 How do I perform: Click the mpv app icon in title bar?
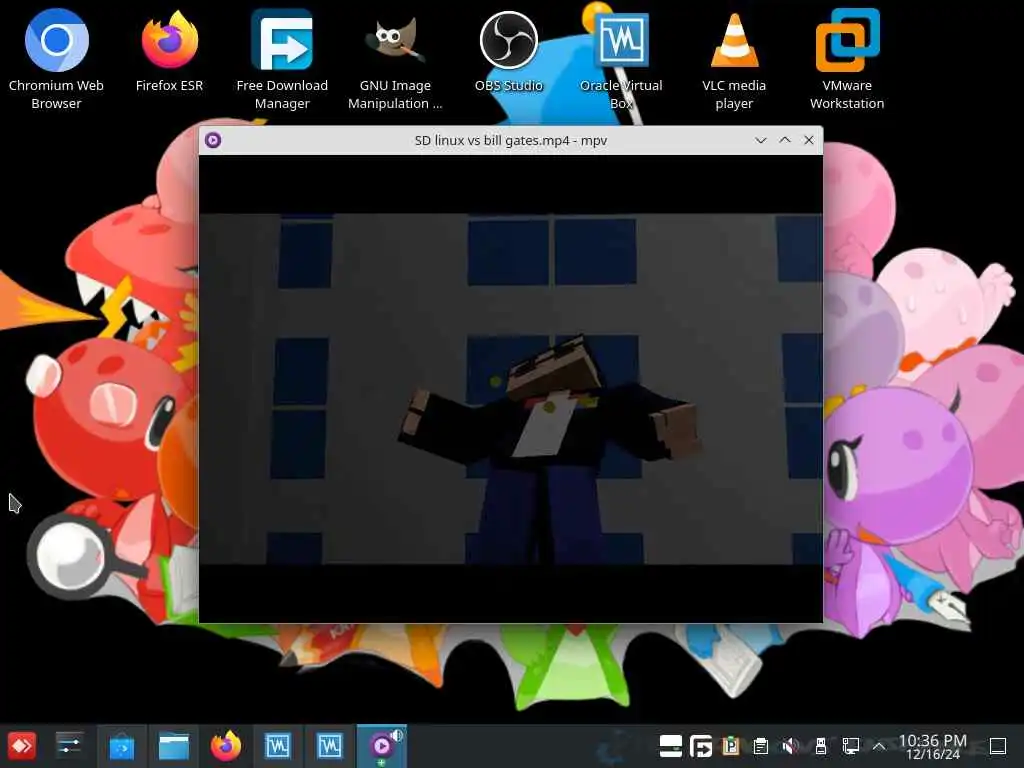point(213,140)
